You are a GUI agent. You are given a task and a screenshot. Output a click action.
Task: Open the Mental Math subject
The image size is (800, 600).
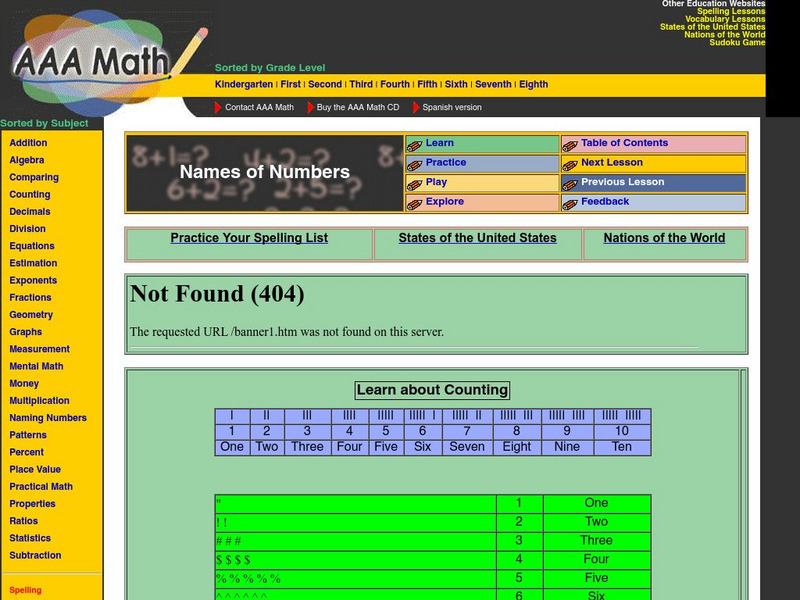[x=36, y=366]
